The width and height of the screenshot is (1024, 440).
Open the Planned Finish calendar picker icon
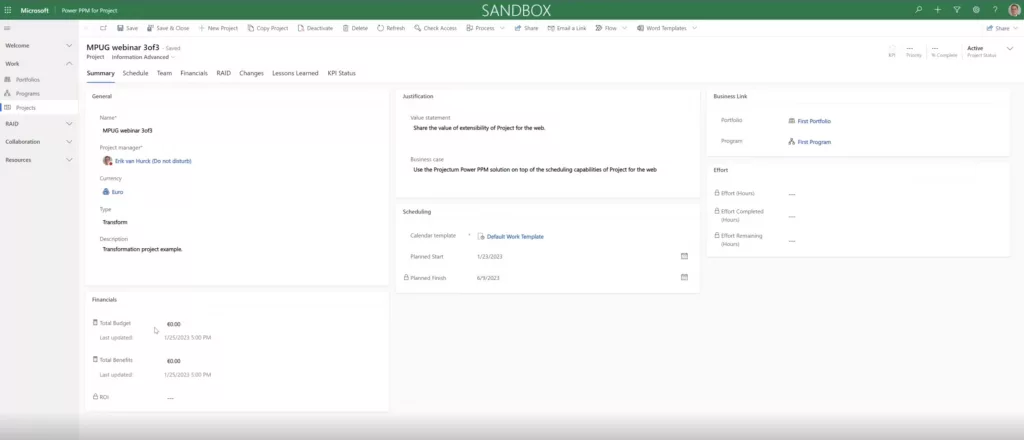coord(684,277)
